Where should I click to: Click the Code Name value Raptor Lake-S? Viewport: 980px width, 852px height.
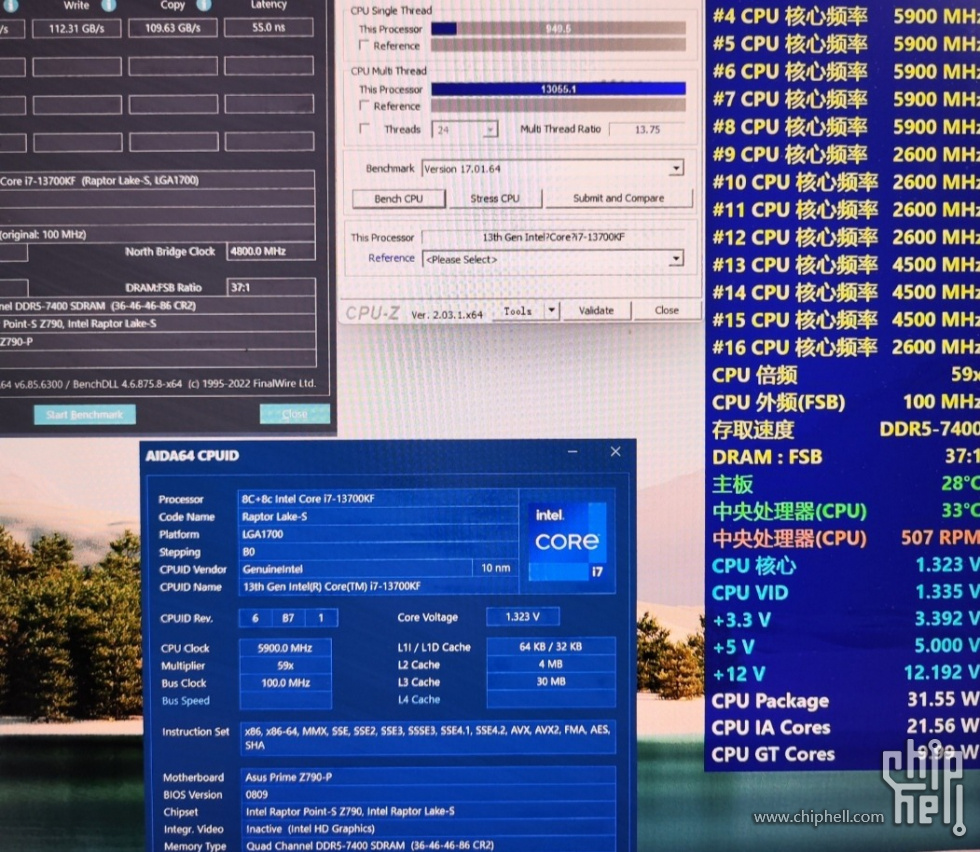coord(378,516)
